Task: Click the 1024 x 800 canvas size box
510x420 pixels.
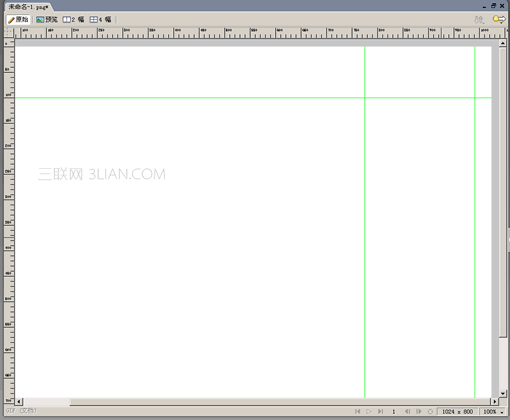Action: (457, 412)
